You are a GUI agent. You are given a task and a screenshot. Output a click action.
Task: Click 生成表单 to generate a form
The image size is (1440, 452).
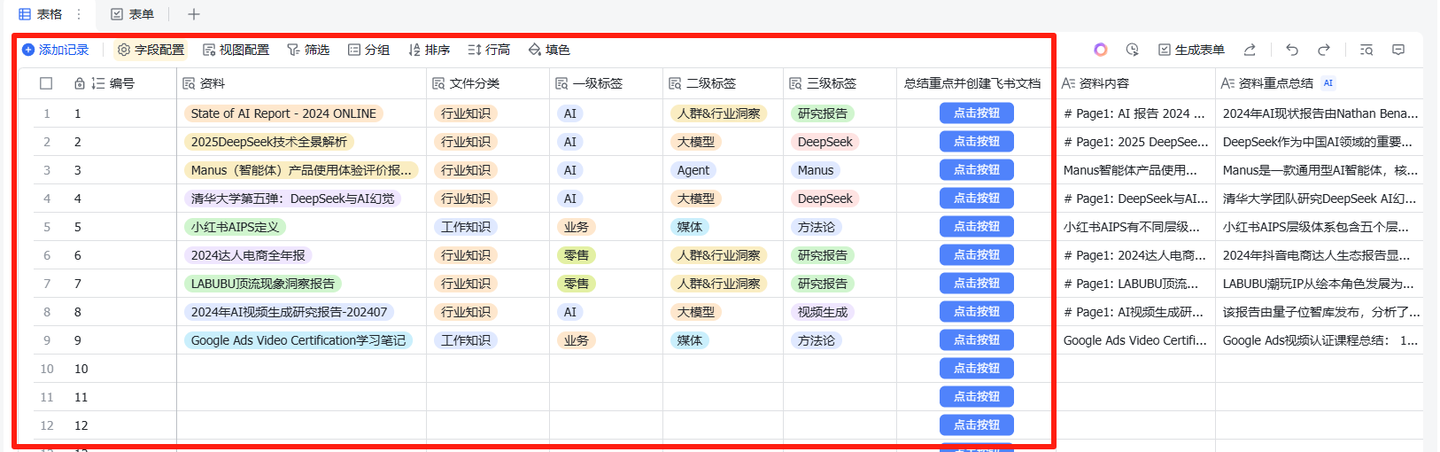click(x=1191, y=50)
